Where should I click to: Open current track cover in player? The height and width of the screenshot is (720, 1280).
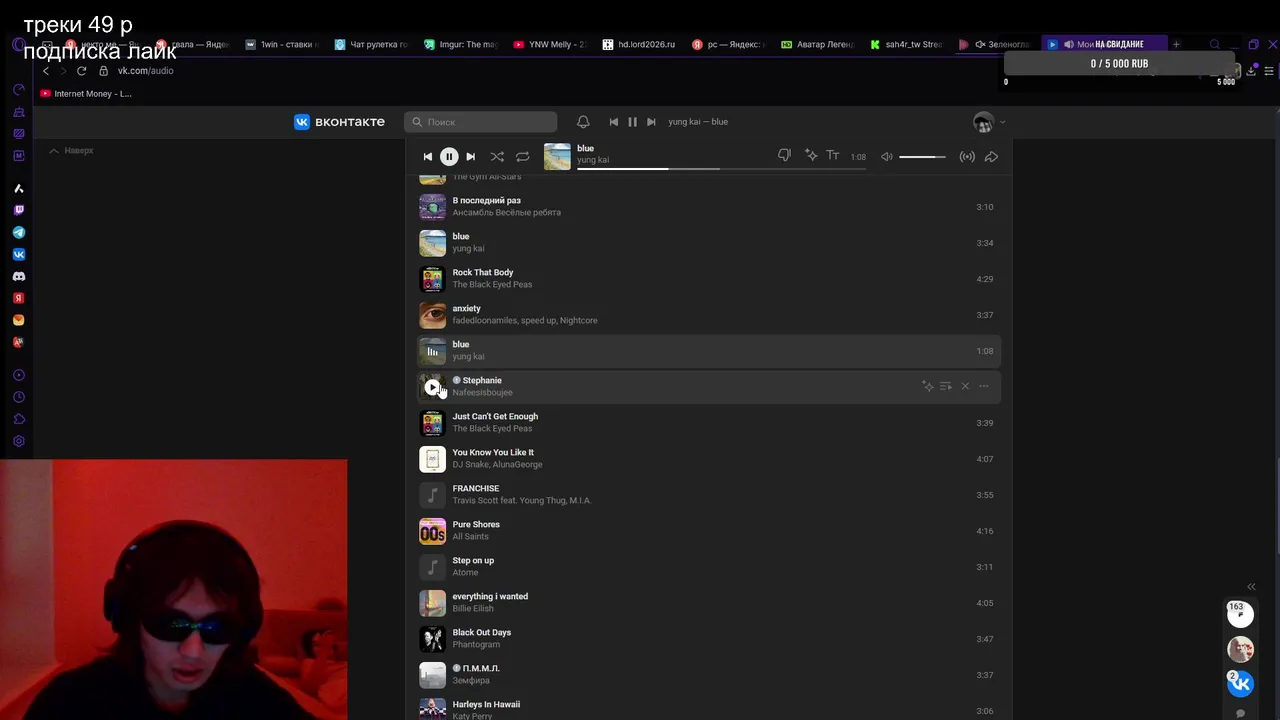557,157
